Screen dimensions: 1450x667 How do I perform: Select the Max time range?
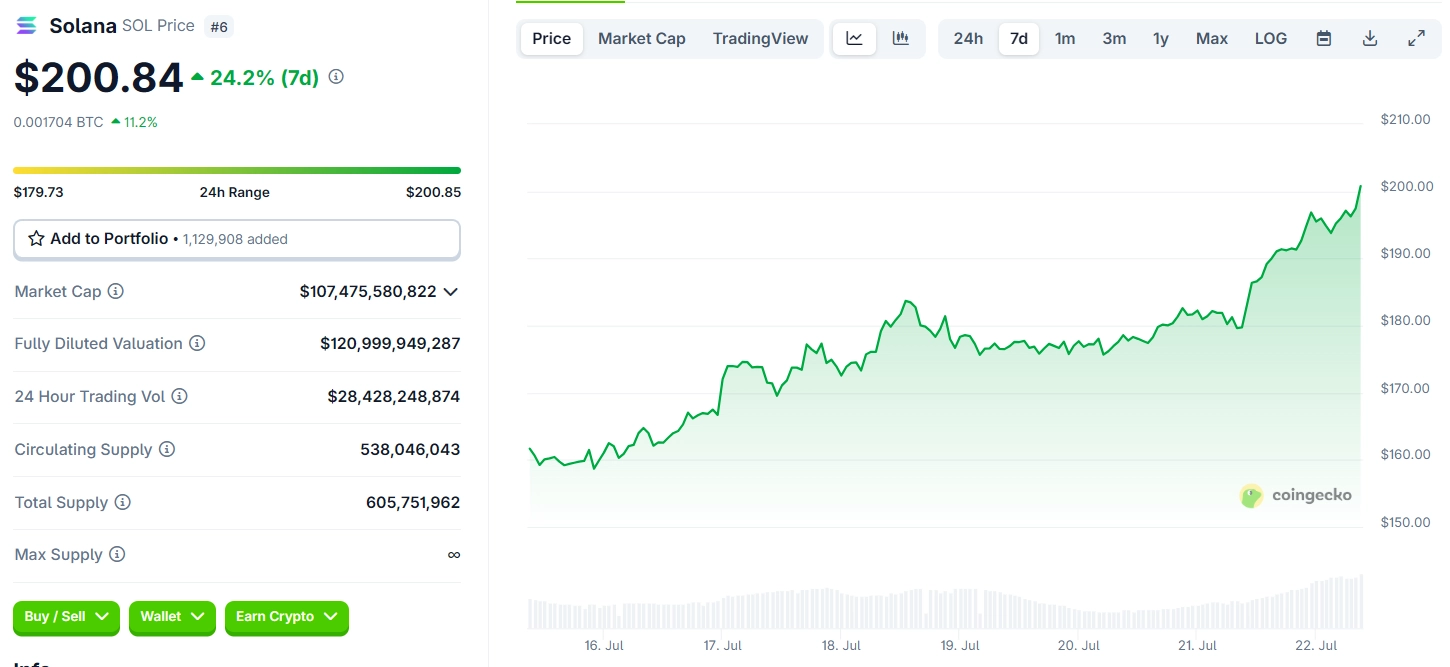tap(1212, 38)
